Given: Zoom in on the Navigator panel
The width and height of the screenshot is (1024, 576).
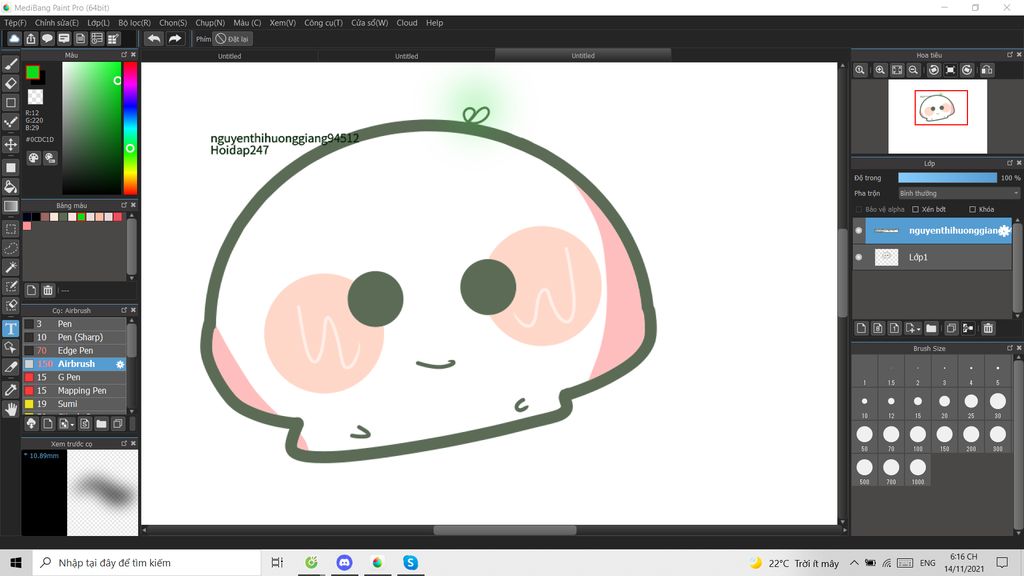Looking at the screenshot, I should (x=880, y=70).
